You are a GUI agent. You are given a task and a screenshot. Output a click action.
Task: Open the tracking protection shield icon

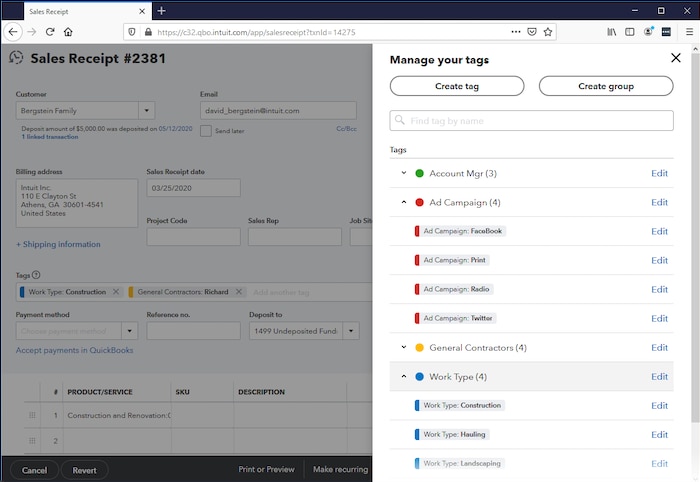132,32
